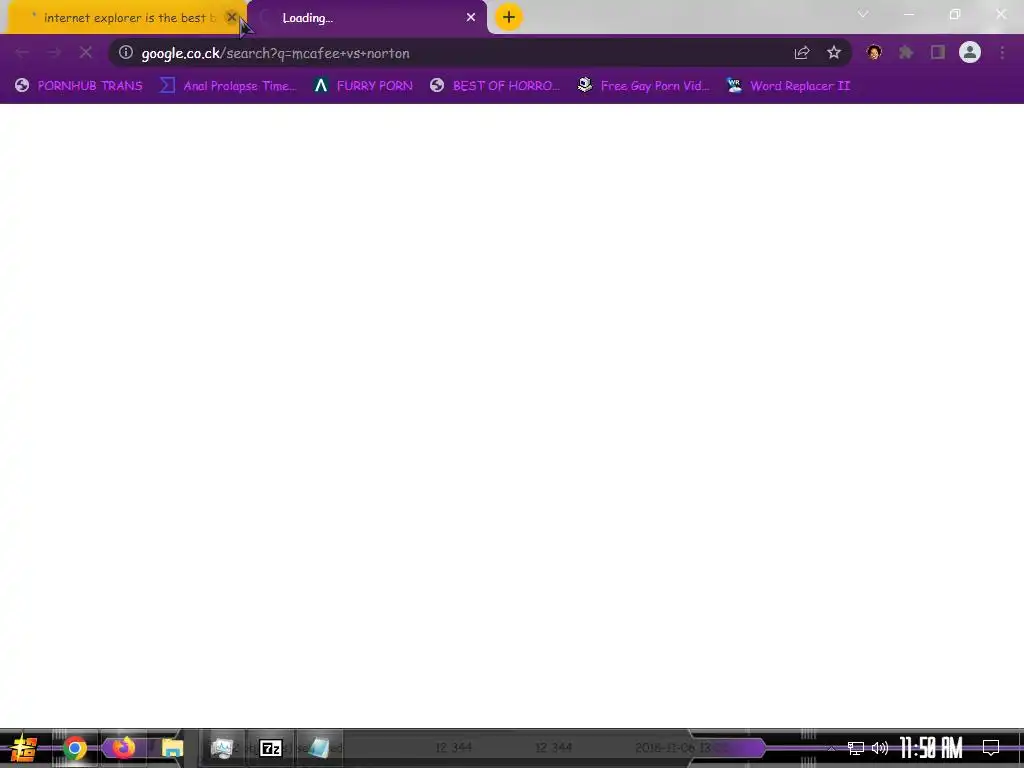Open the Chrome profile avatar button
The width and height of the screenshot is (1024, 768).
970,52
